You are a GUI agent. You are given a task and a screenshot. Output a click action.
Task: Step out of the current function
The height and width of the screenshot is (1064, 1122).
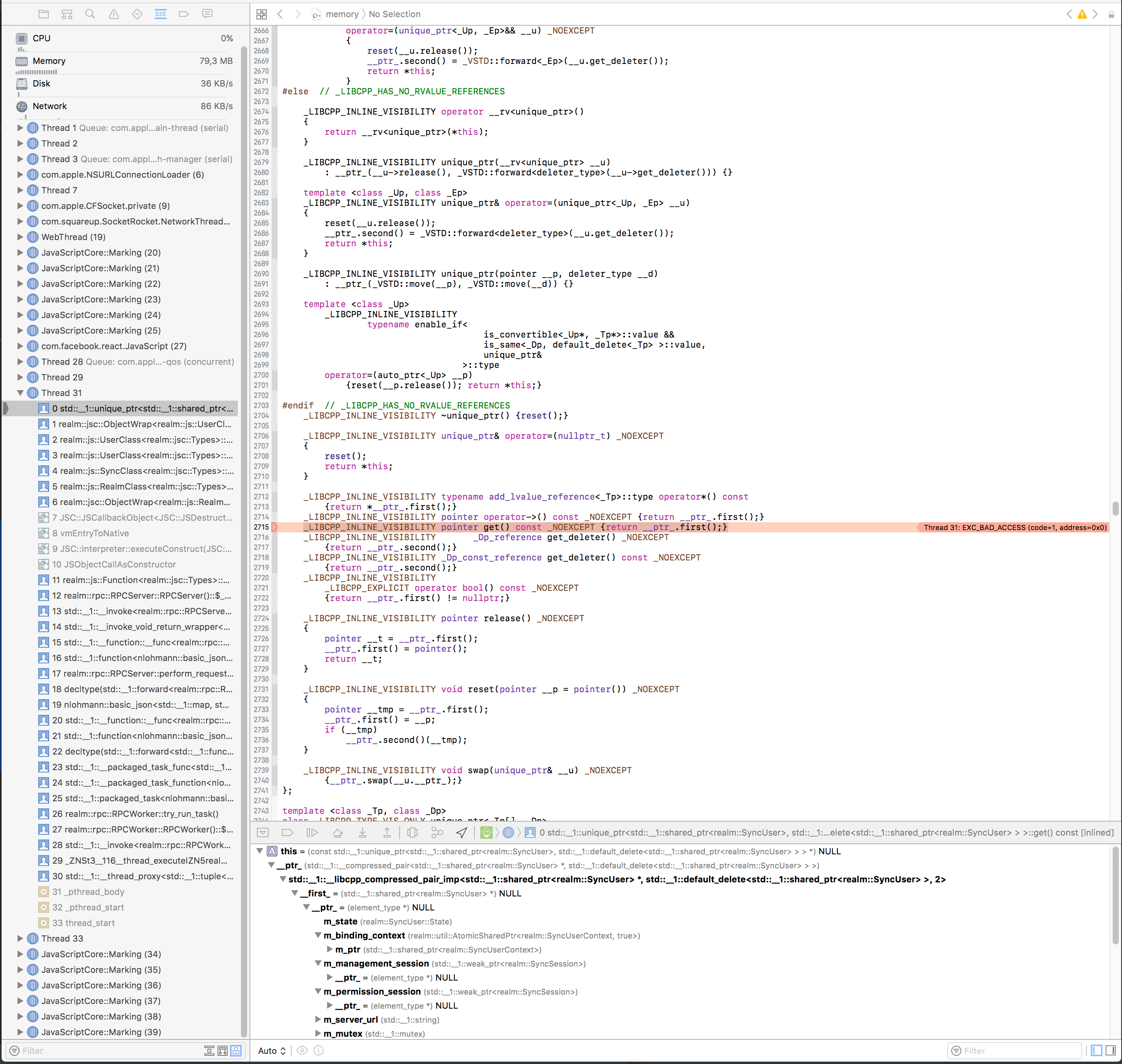[388, 832]
